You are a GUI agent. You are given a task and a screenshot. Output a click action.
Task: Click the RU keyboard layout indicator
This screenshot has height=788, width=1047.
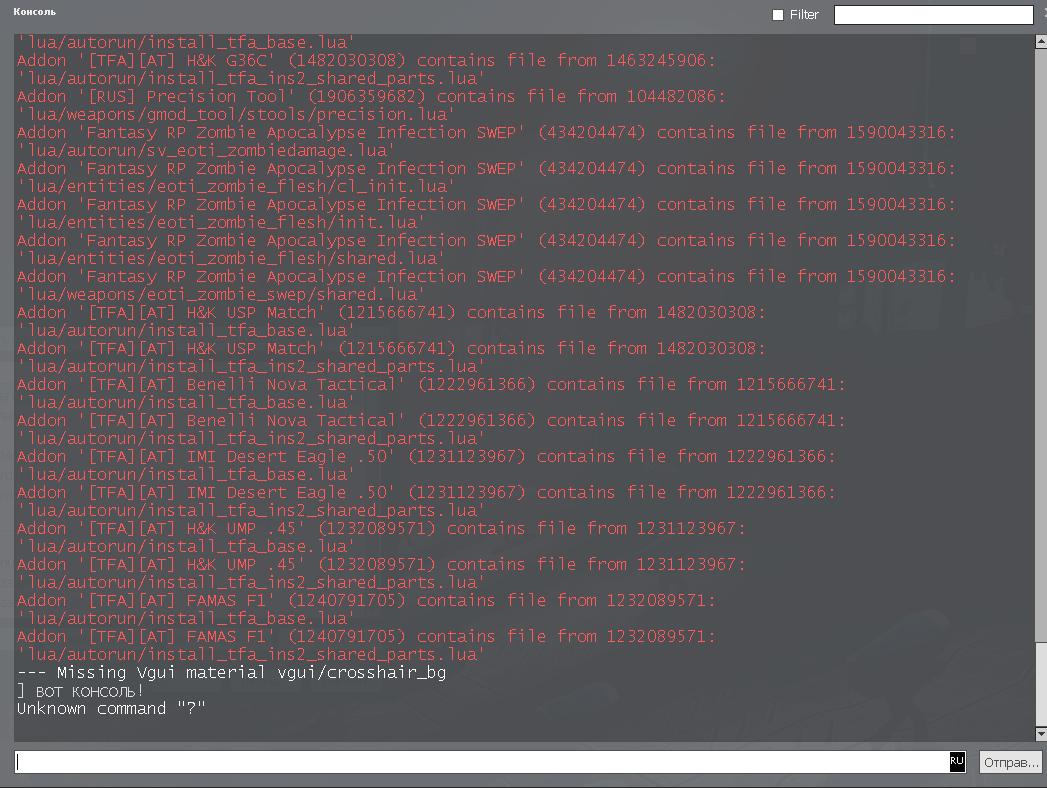click(957, 761)
